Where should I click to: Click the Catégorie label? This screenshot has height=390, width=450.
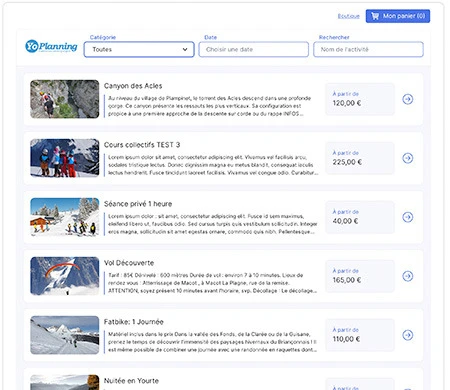pyautogui.click(x=103, y=37)
